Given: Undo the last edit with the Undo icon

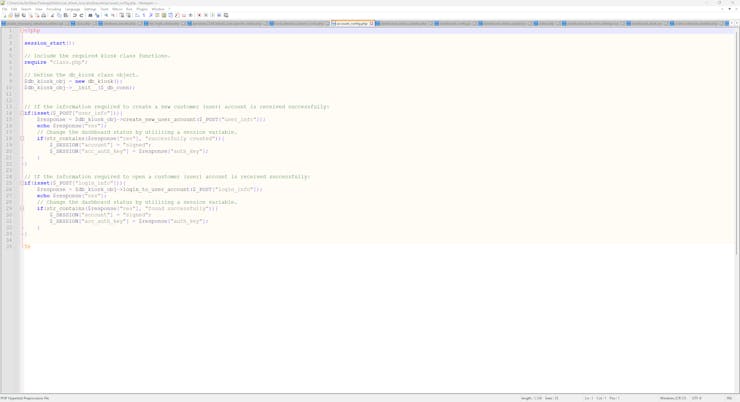Looking at the screenshot, I should pos(74,16).
